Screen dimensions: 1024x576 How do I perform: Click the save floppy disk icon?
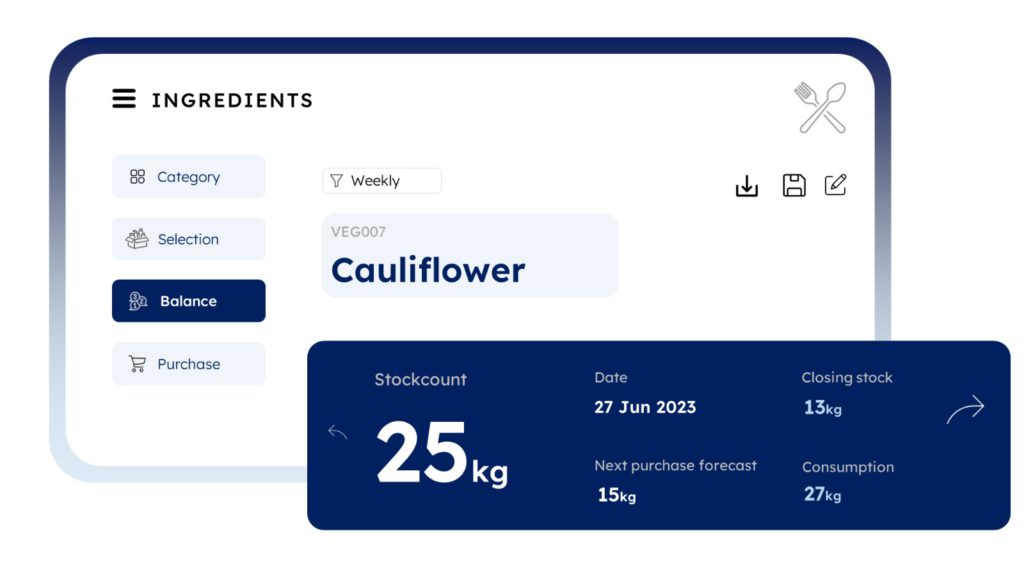(x=794, y=185)
